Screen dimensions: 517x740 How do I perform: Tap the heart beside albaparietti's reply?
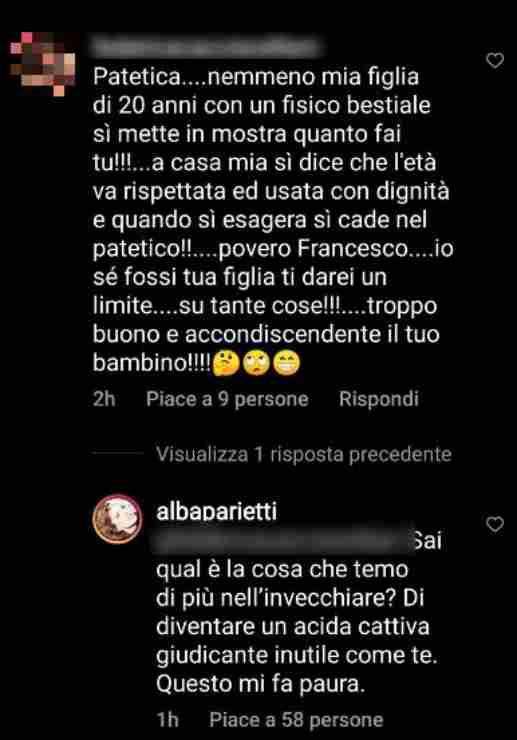tap(495, 524)
